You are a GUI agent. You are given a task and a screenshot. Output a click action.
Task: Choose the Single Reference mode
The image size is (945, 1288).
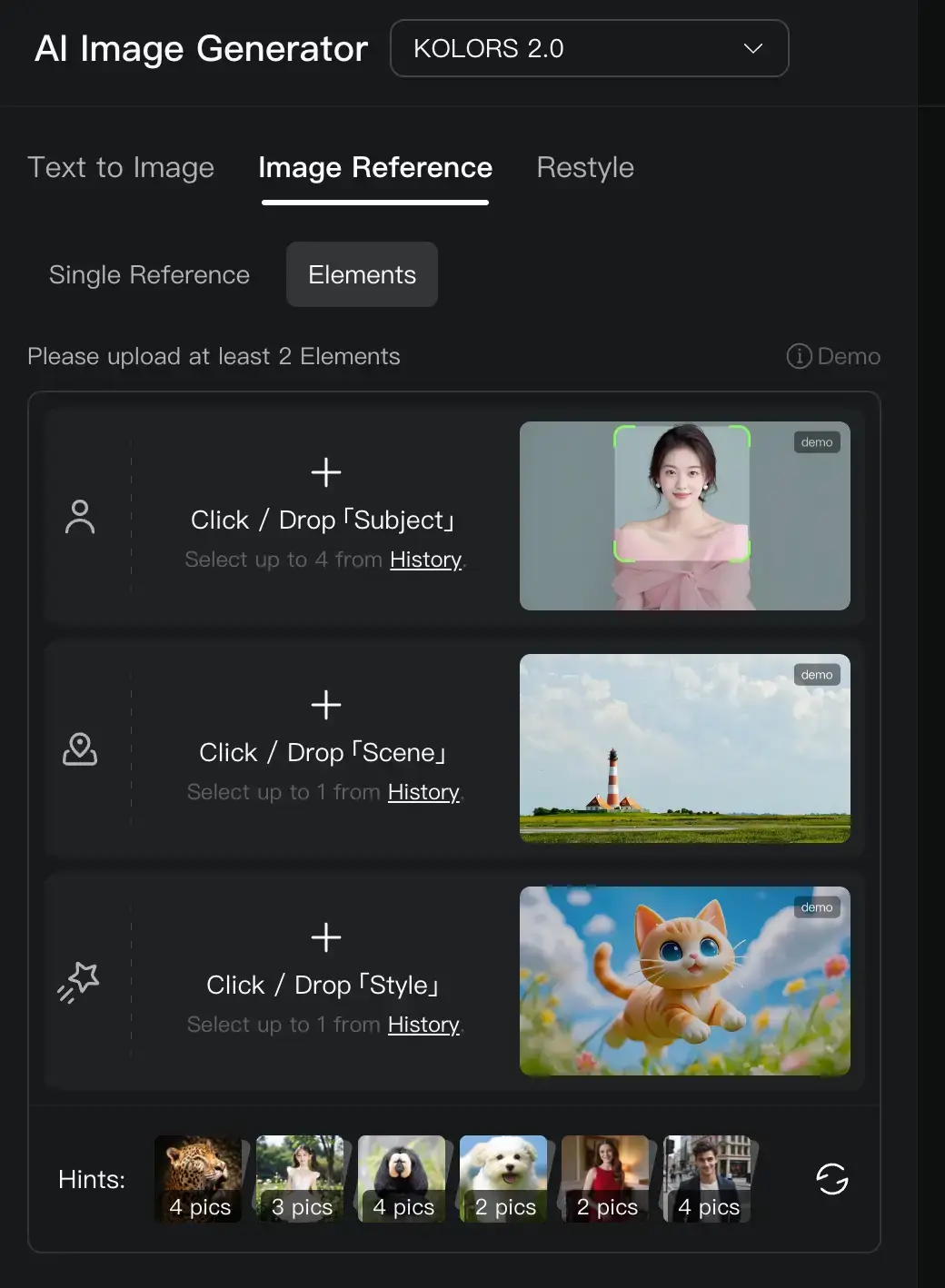[149, 274]
